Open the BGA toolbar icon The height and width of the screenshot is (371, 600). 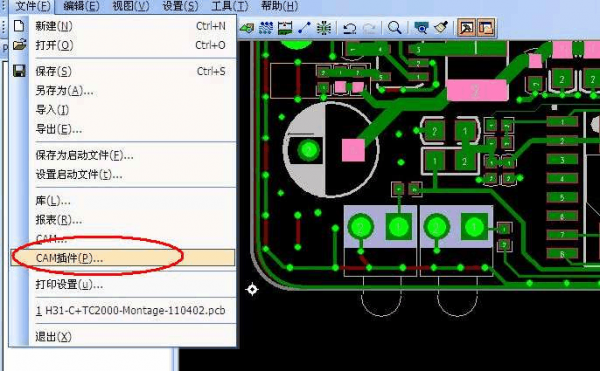pos(324,28)
